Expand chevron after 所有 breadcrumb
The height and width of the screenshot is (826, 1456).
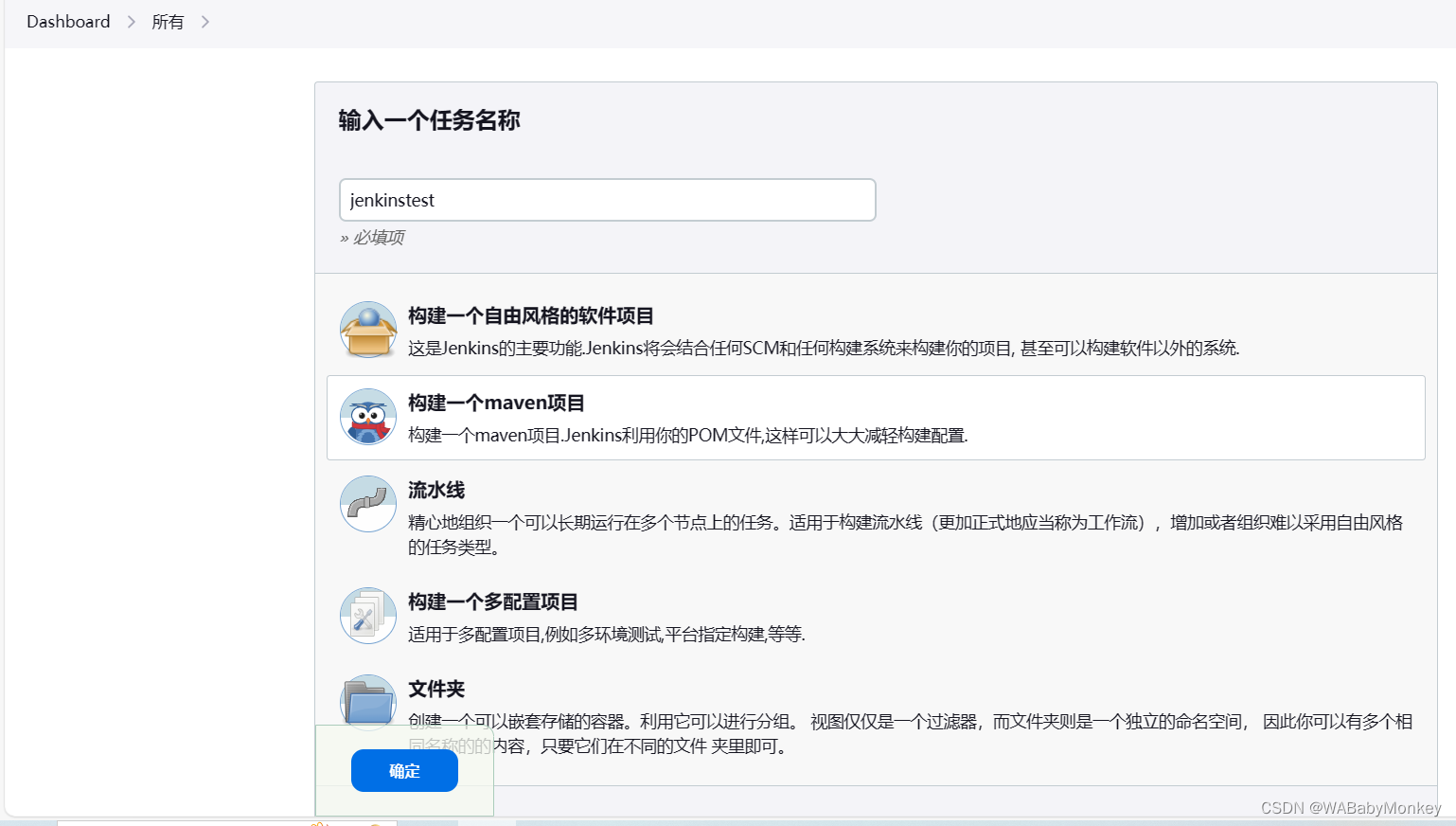[205, 22]
